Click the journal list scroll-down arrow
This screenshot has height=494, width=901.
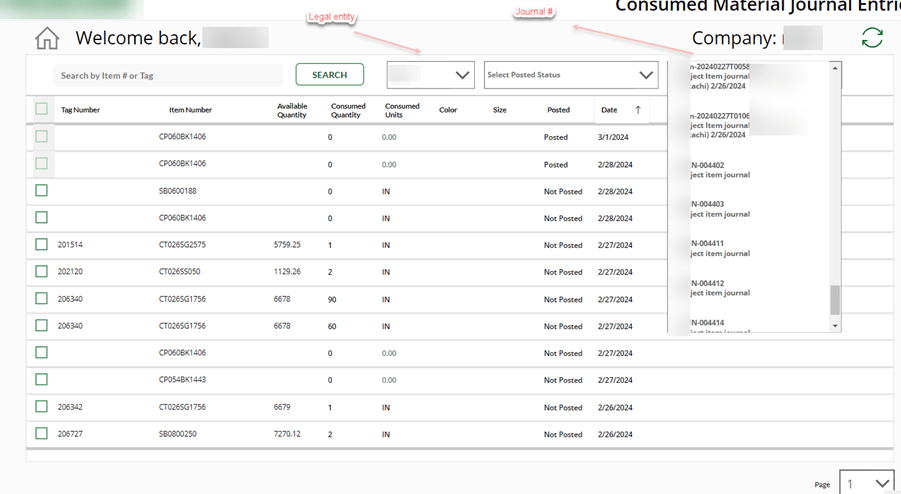click(x=835, y=325)
